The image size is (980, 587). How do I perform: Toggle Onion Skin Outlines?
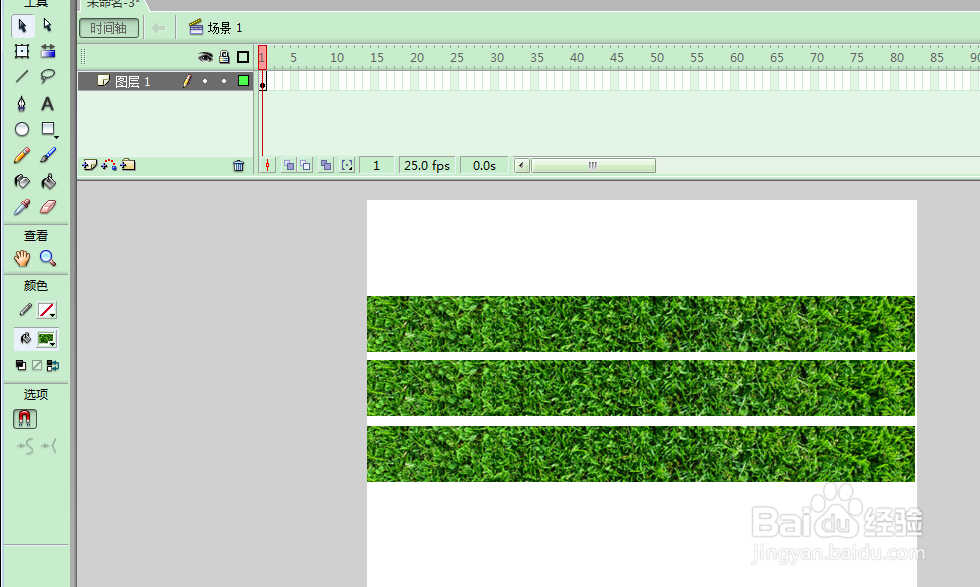point(305,166)
